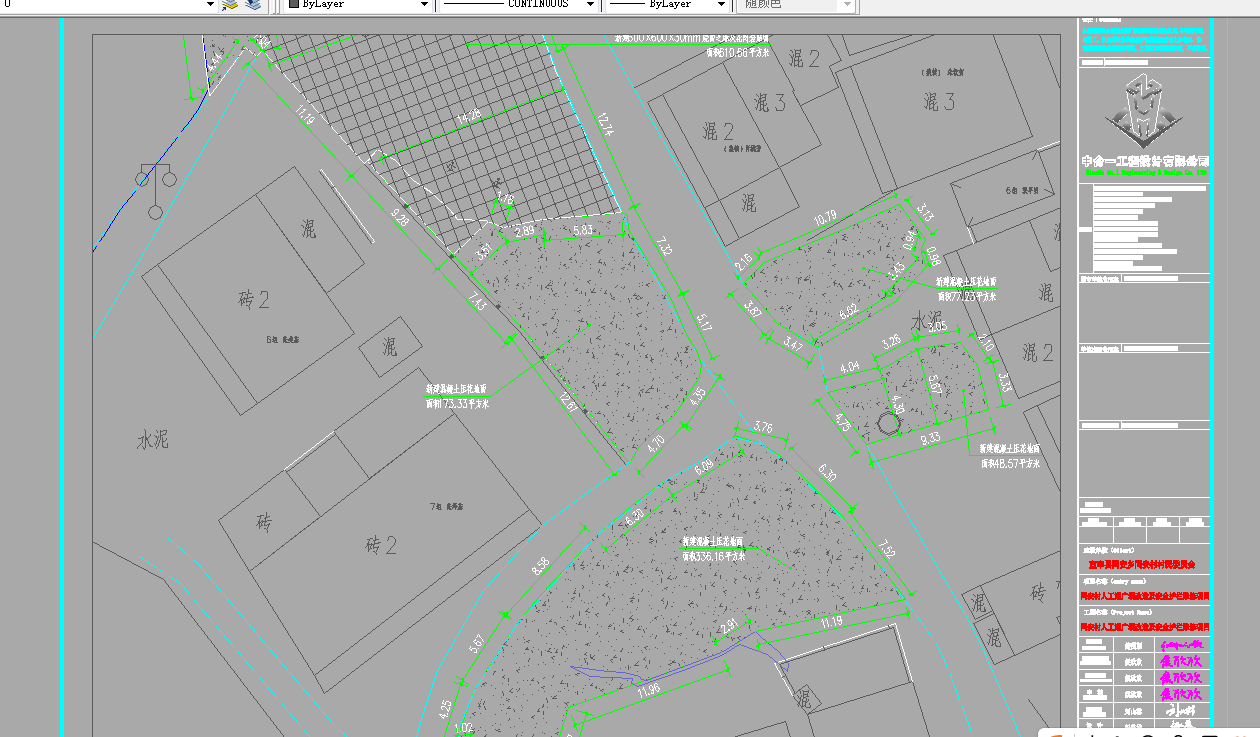Select the '5.57' dimension text
Image resolution: width=1260 pixels, height=737 pixels.
477,642
